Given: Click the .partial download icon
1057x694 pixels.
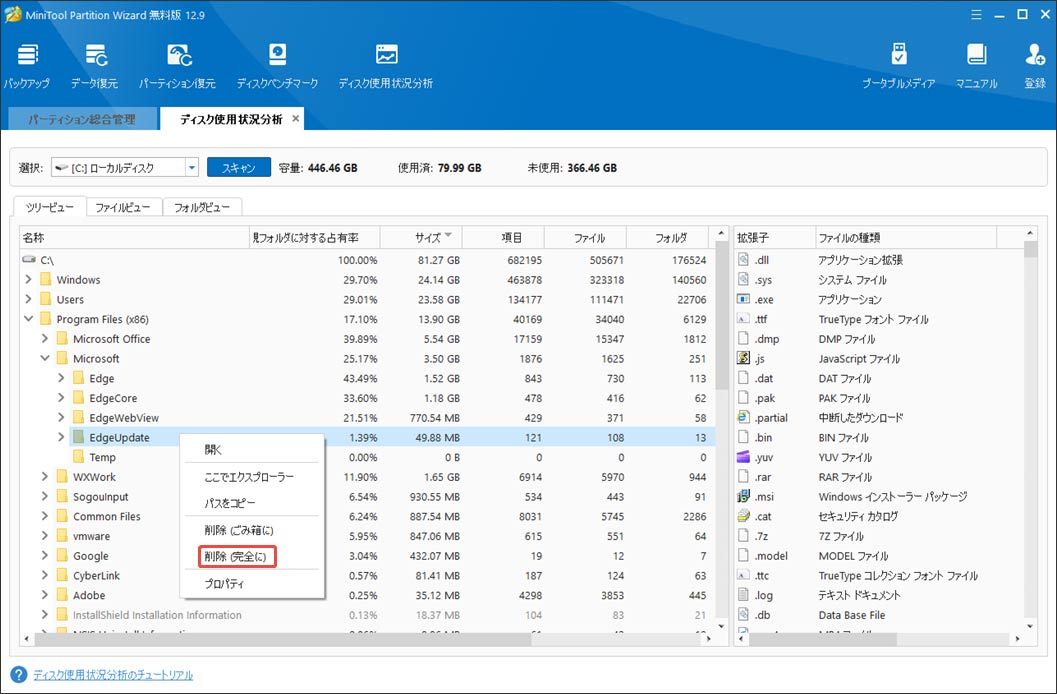Looking at the screenshot, I should 743,418.
